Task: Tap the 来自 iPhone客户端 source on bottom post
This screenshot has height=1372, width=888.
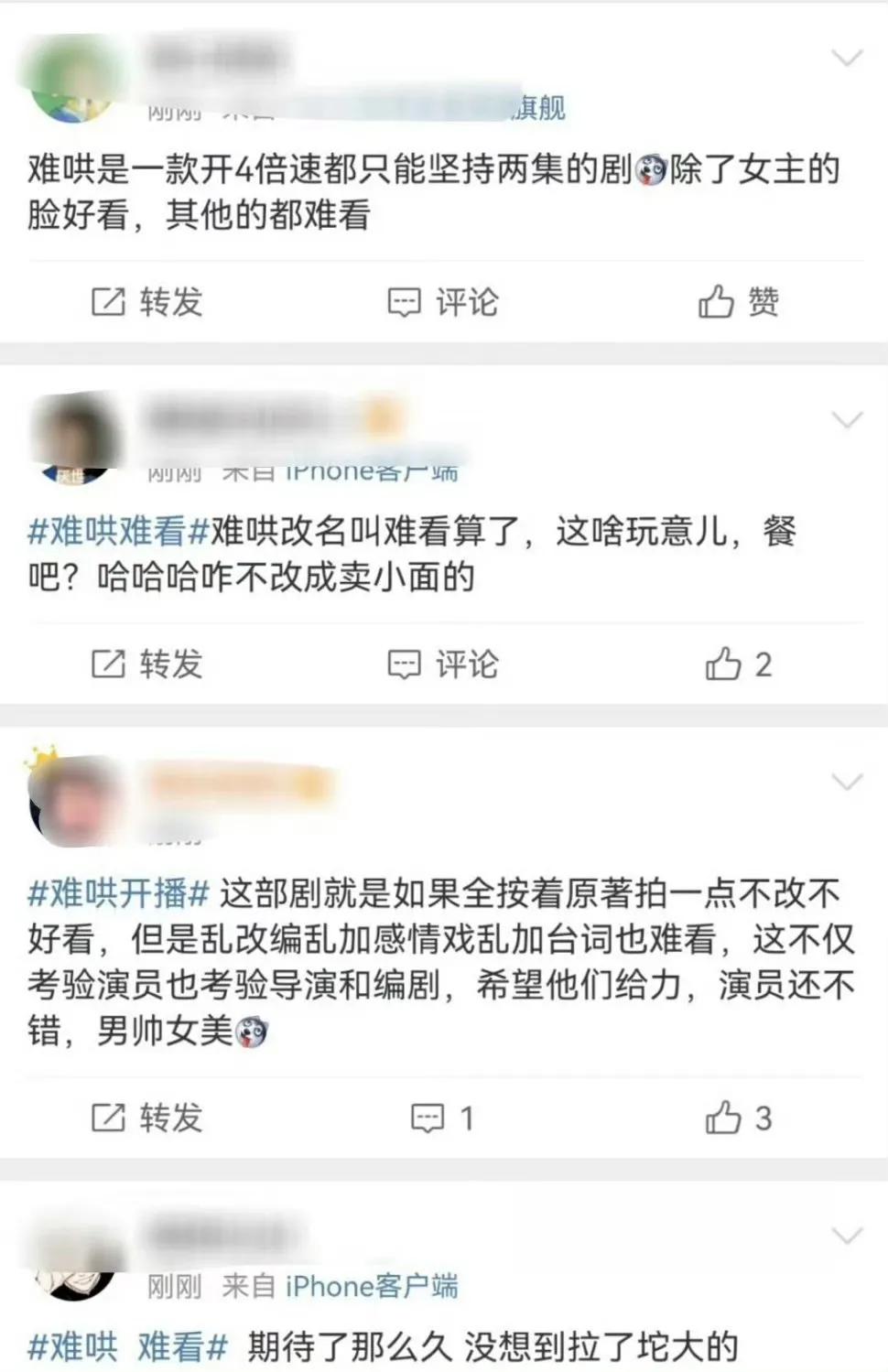Action: [x=340, y=1286]
